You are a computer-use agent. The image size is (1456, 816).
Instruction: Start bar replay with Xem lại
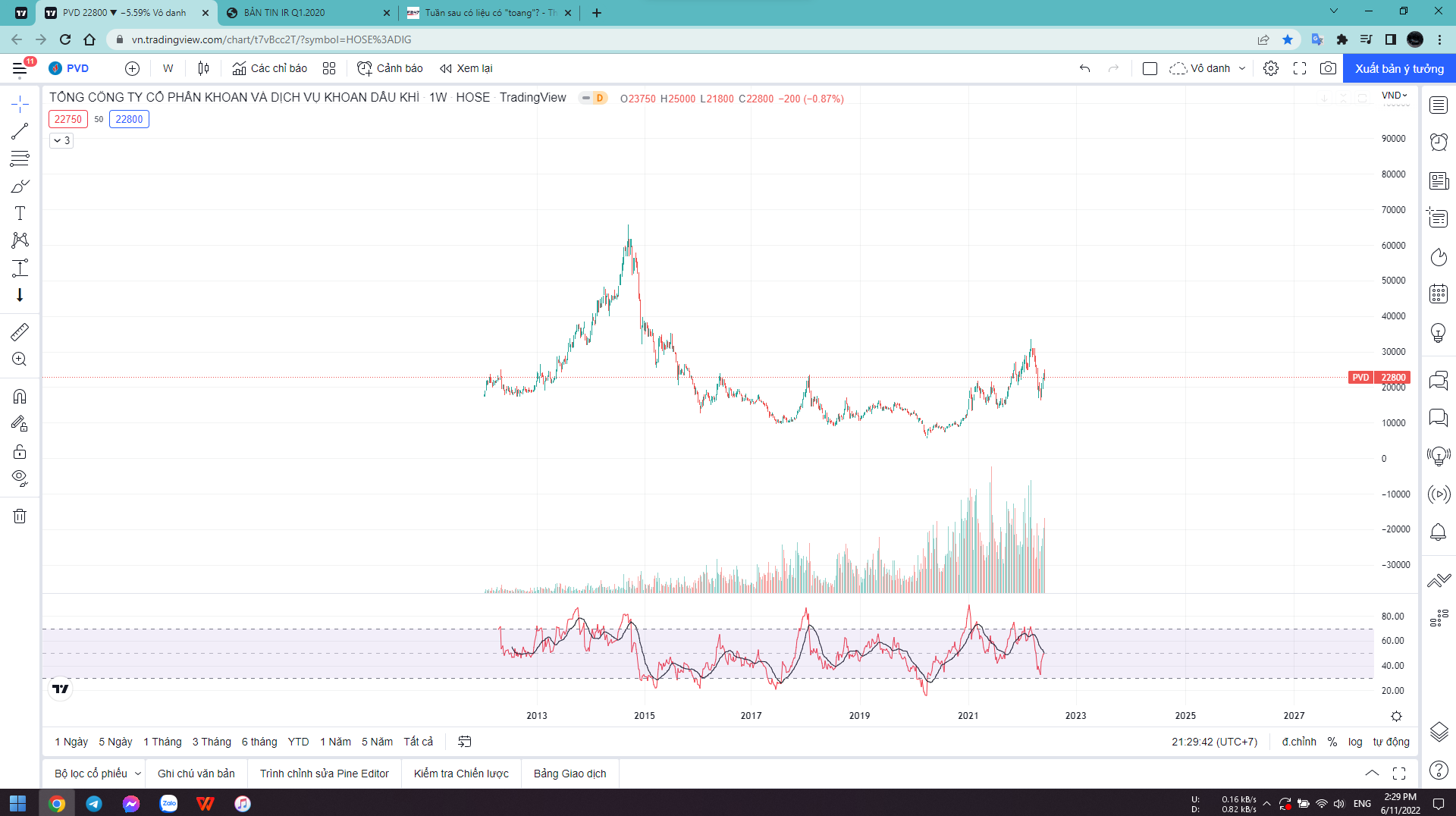pyautogui.click(x=466, y=68)
